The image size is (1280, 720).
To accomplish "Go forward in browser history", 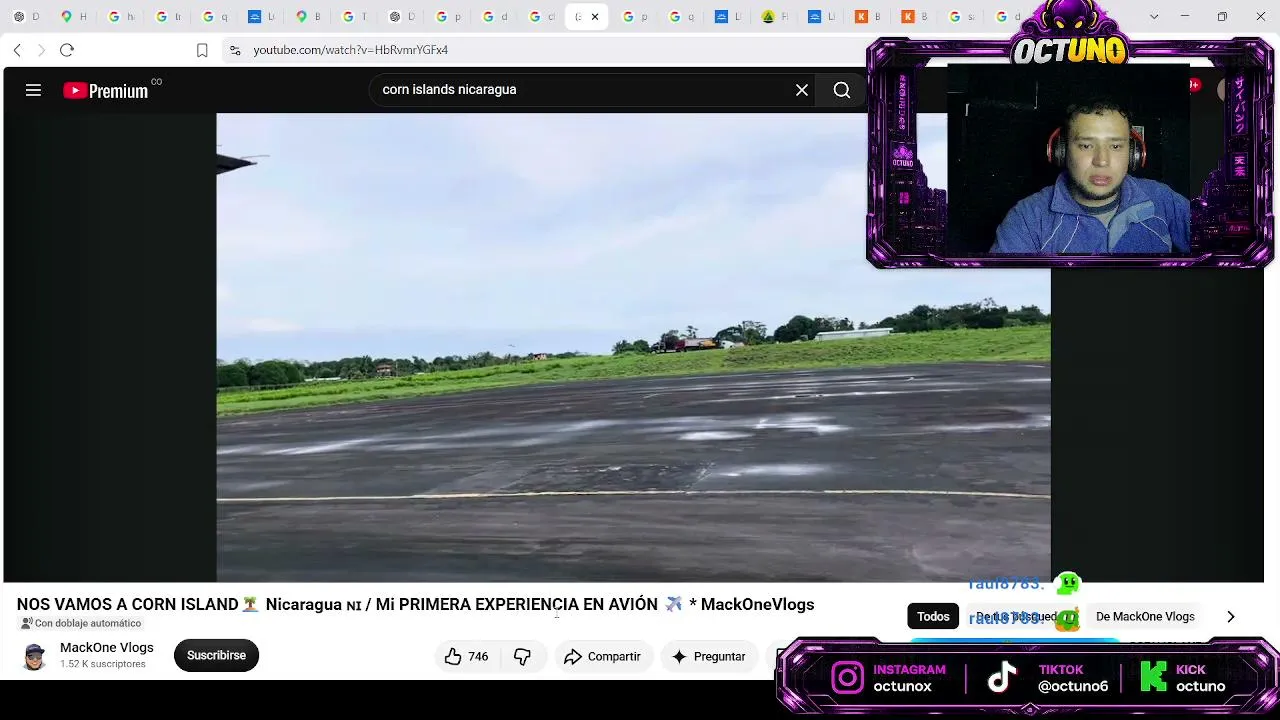I will coord(41,50).
